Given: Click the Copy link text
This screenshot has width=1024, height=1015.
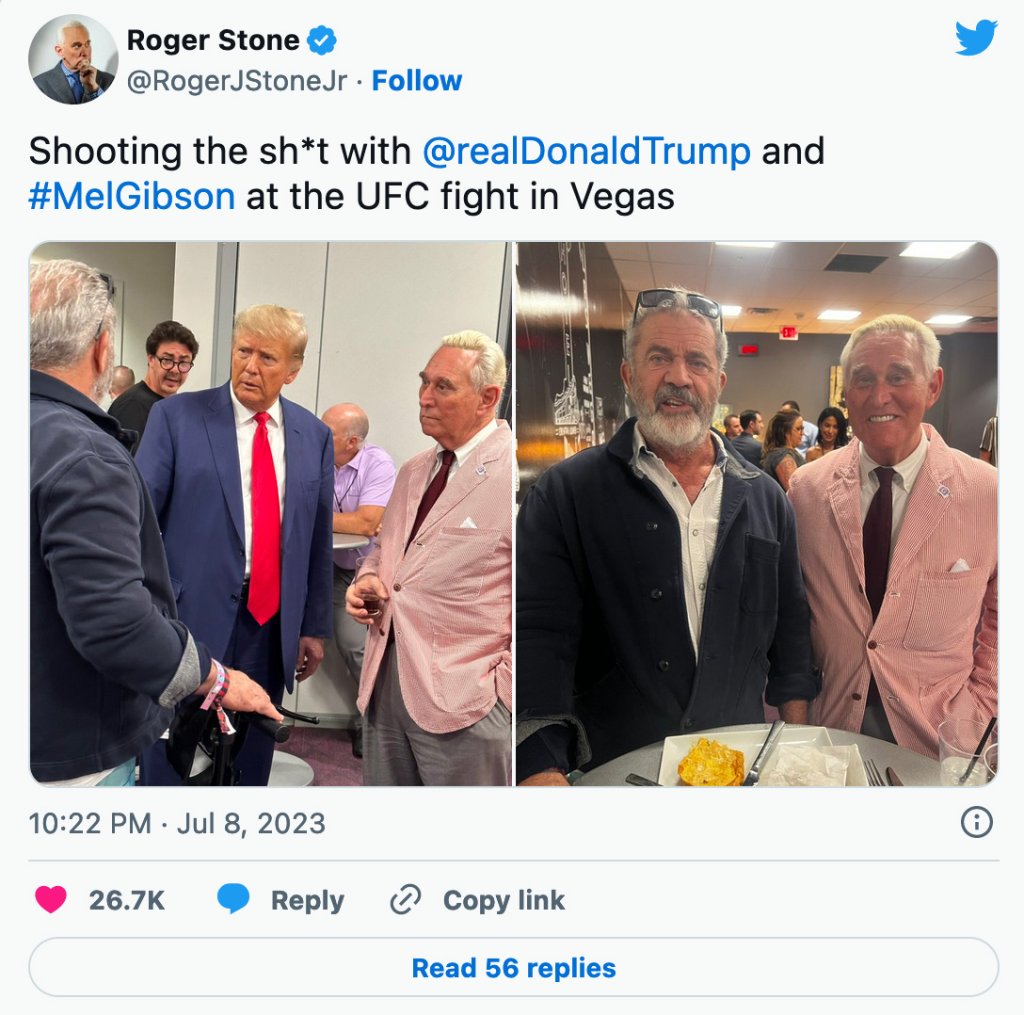Looking at the screenshot, I should pos(504,900).
